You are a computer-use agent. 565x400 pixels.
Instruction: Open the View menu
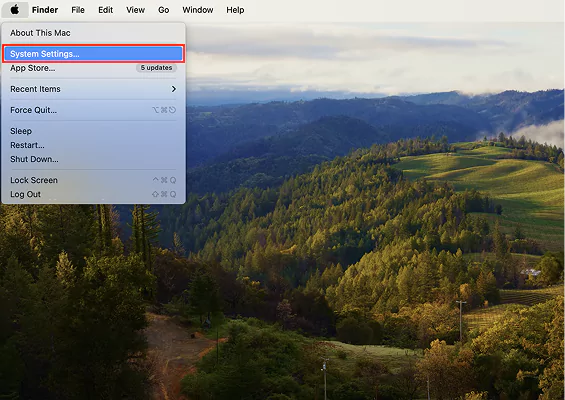[135, 10]
